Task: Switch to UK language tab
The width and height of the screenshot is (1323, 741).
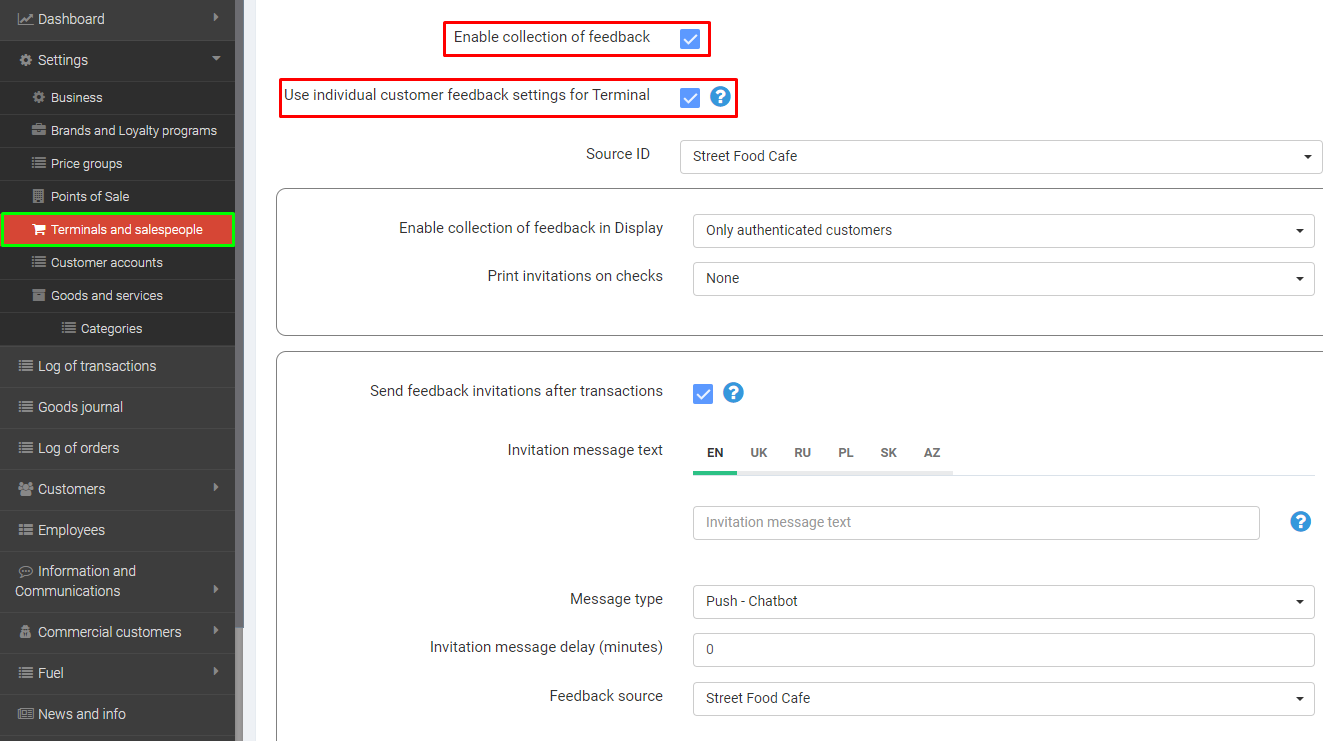Action: [x=759, y=453]
